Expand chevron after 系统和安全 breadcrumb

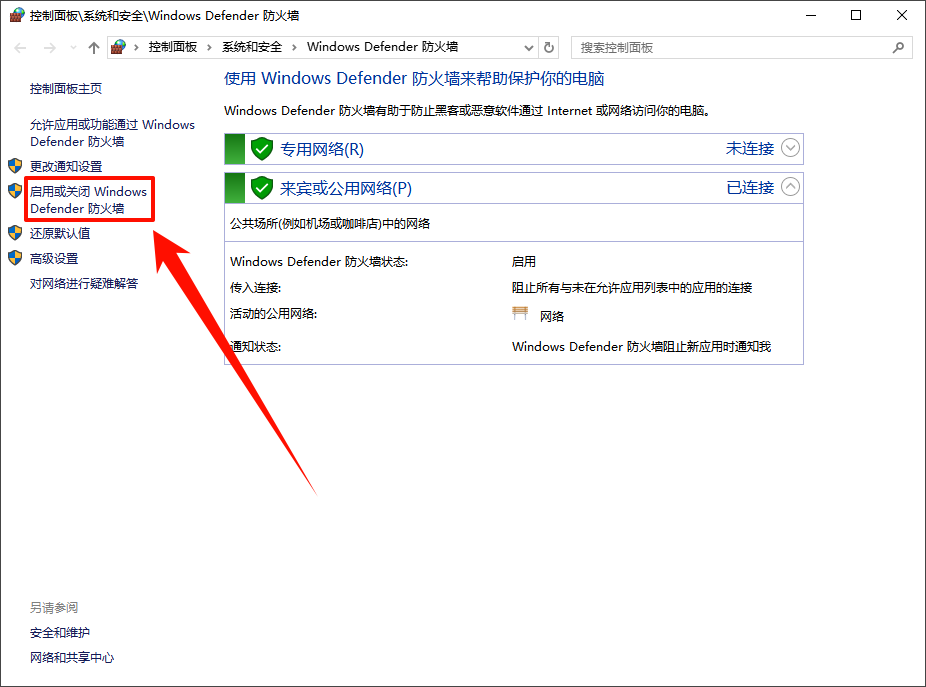pos(294,47)
